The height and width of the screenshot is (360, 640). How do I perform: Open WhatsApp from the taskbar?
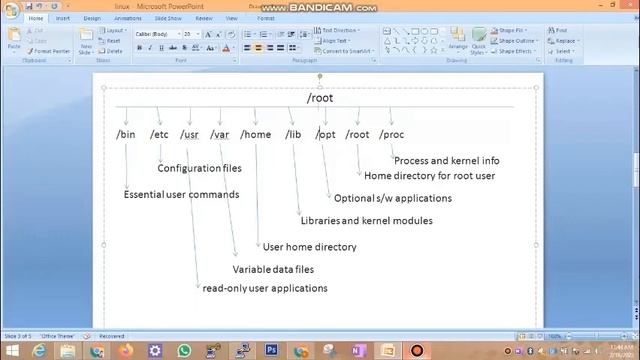pos(184,351)
